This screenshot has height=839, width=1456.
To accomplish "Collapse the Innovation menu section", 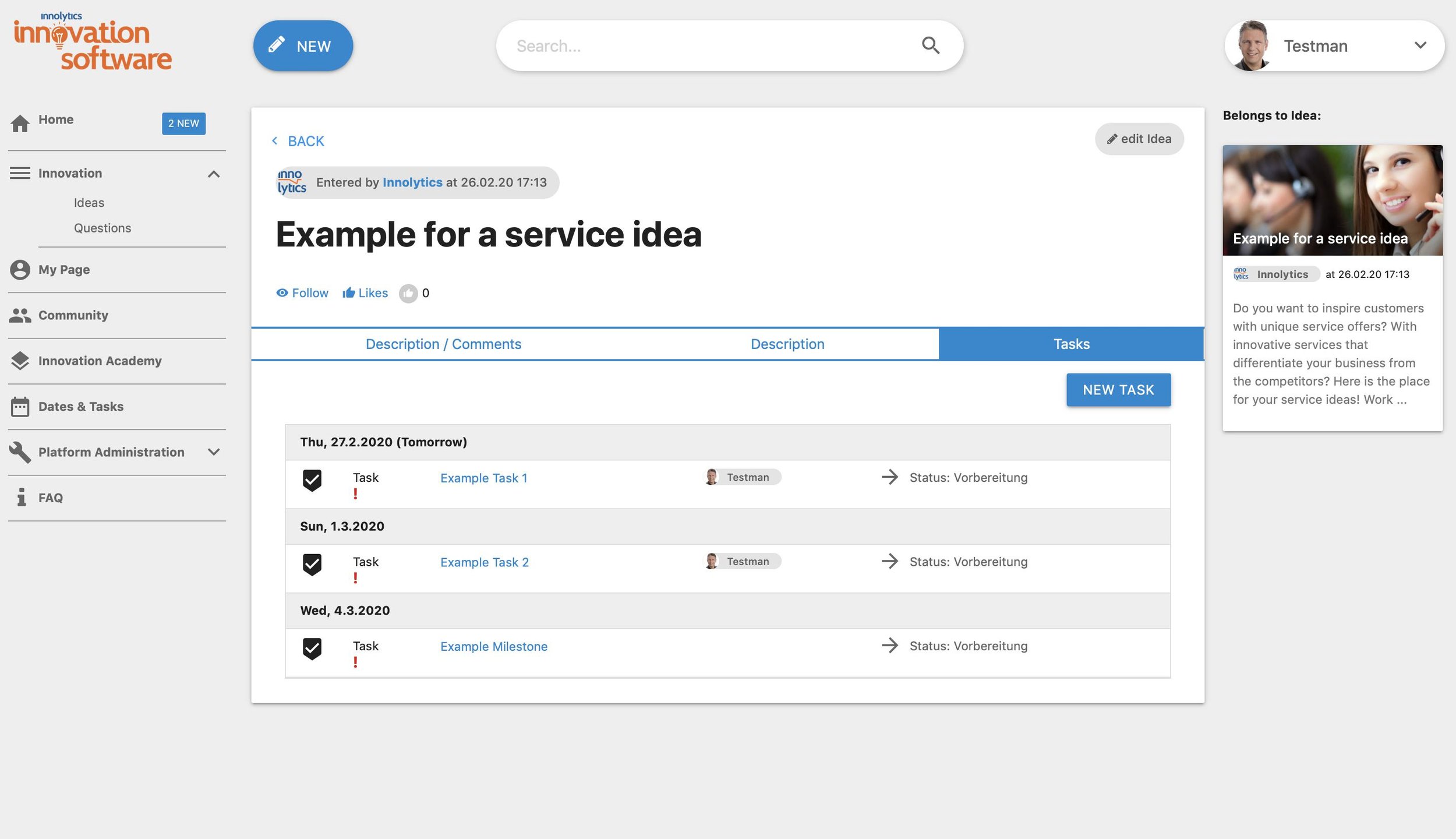I will tap(214, 174).
